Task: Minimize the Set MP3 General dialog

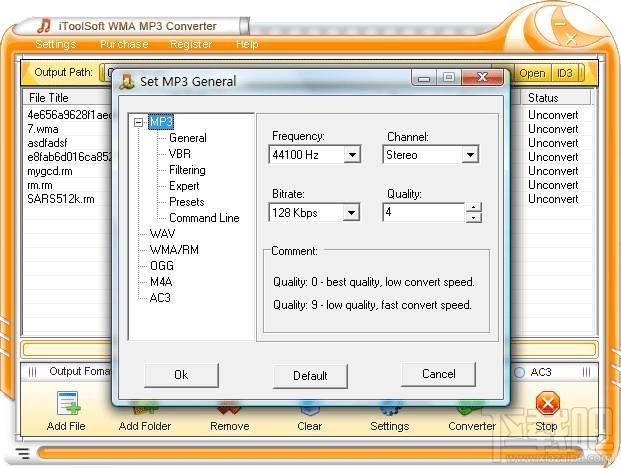Action: click(x=424, y=78)
